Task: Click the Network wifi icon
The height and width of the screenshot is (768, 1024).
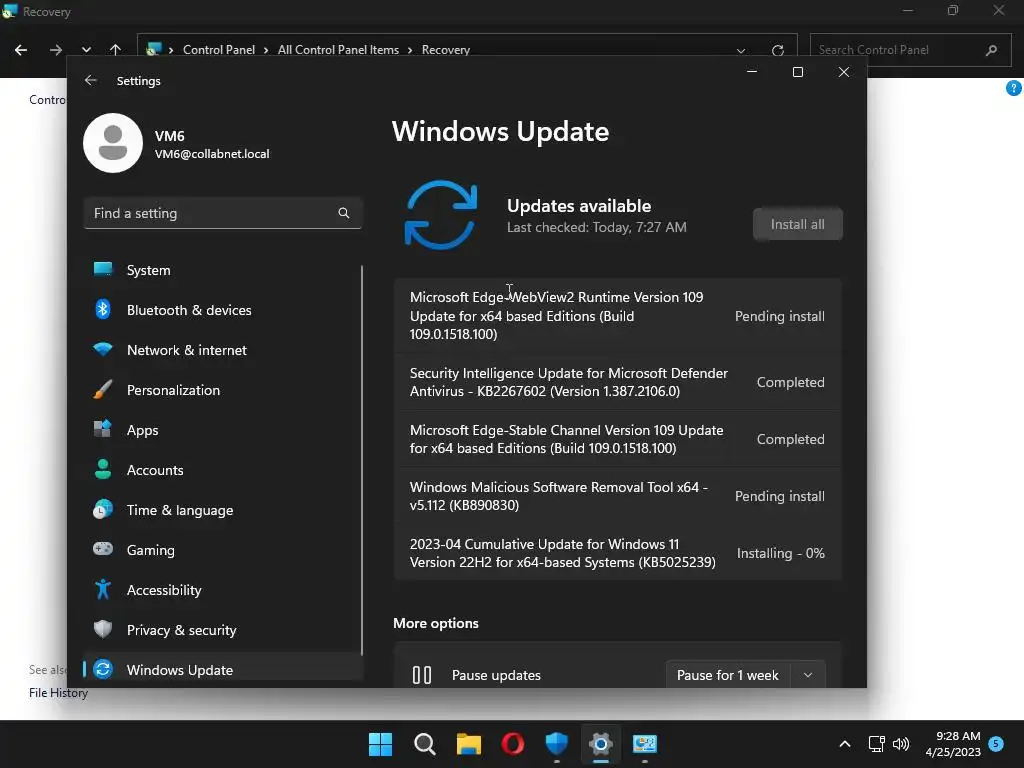Action: pyautogui.click(x=103, y=349)
